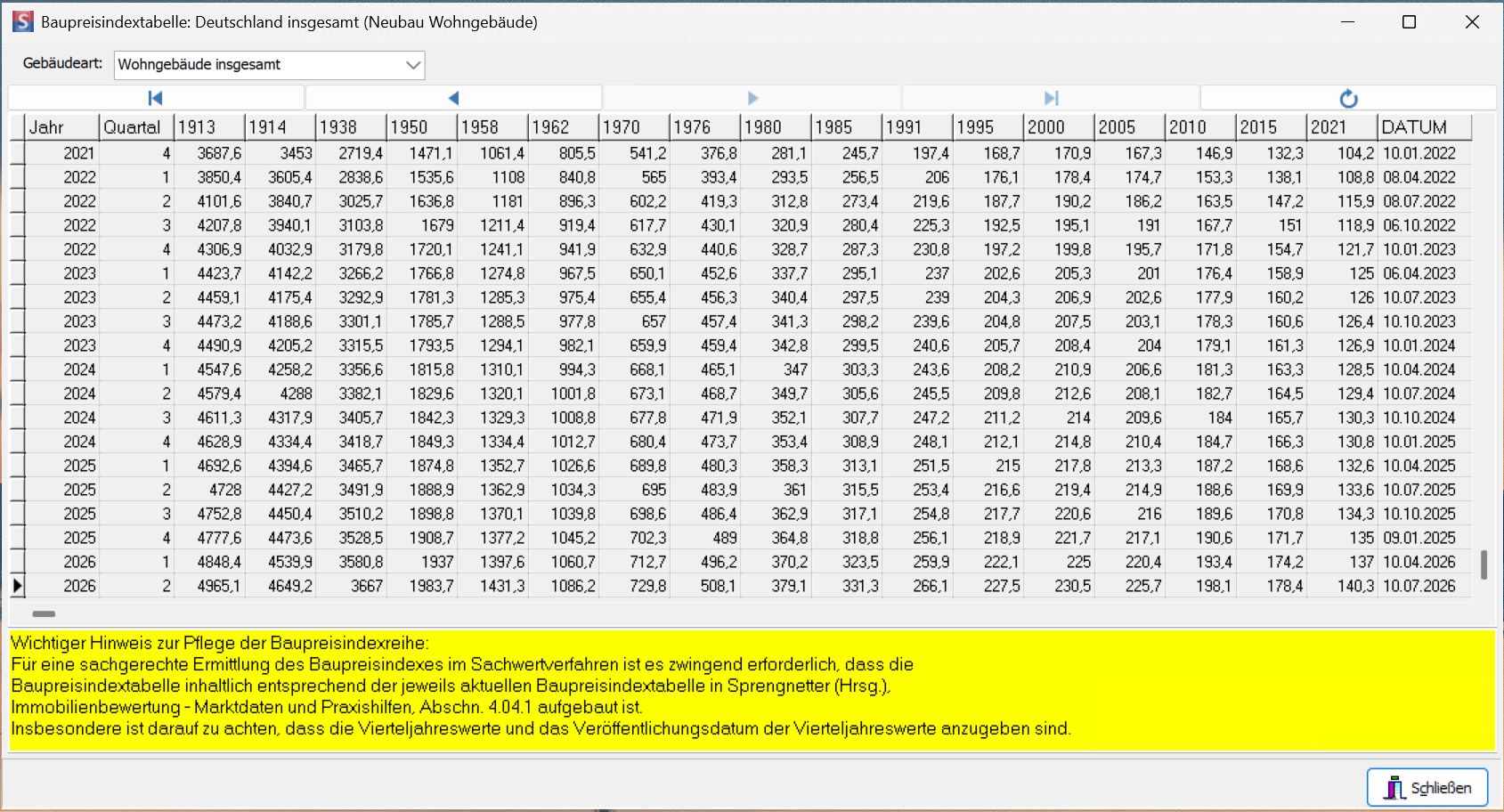
Task: Click the horizontal scrollbar thumb below table
Action: click(44, 613)
